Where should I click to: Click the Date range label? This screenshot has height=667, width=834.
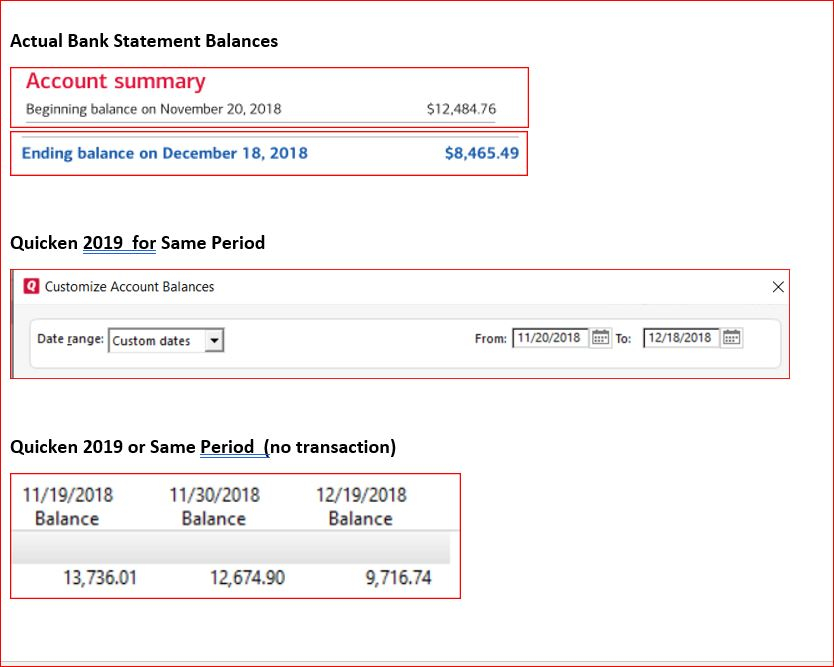(x=70, y=339)
